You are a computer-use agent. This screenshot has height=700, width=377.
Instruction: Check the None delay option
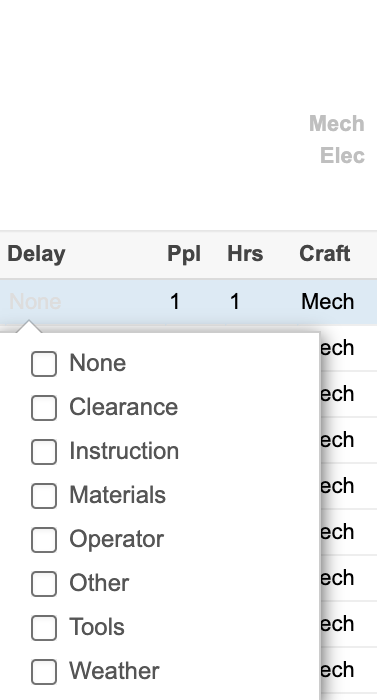pyautogui.click(x=44, y=364)
